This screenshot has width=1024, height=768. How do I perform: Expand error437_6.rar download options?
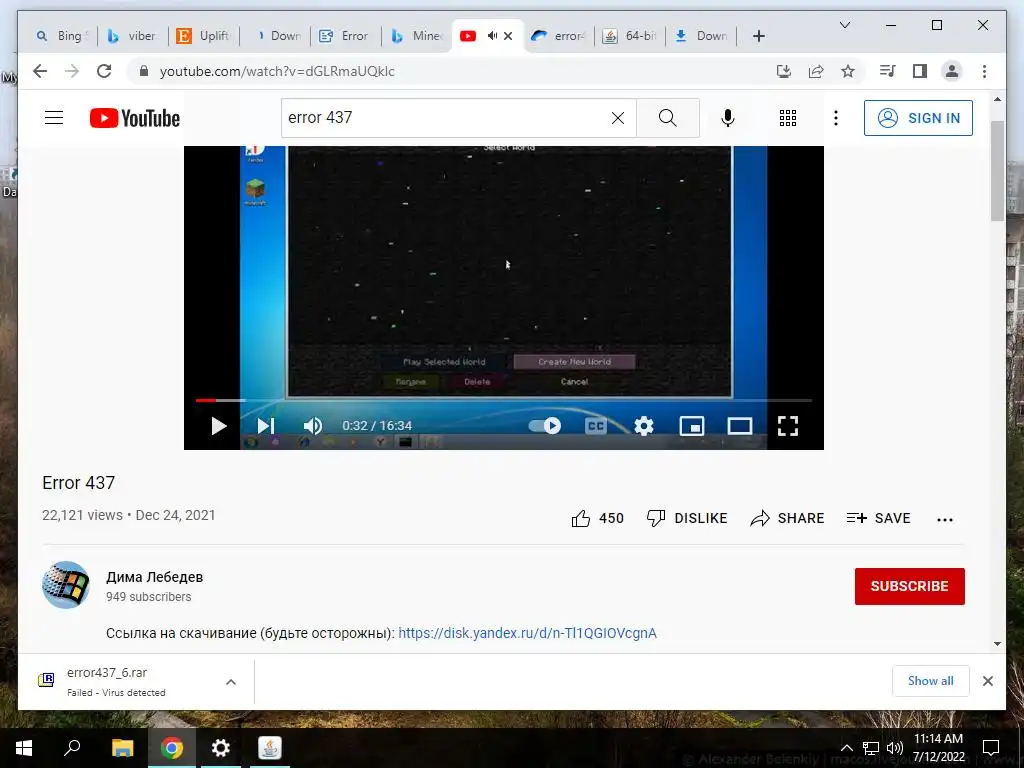pyautogui.click(x=231, y=682)
